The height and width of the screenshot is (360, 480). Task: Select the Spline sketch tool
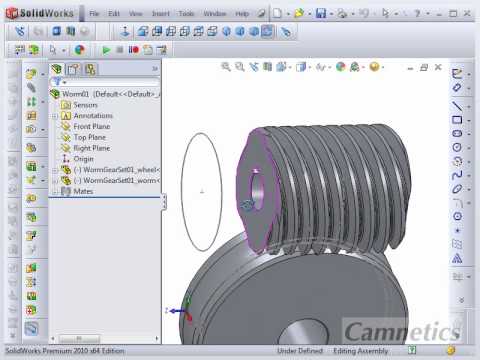(x=457, y=175)
